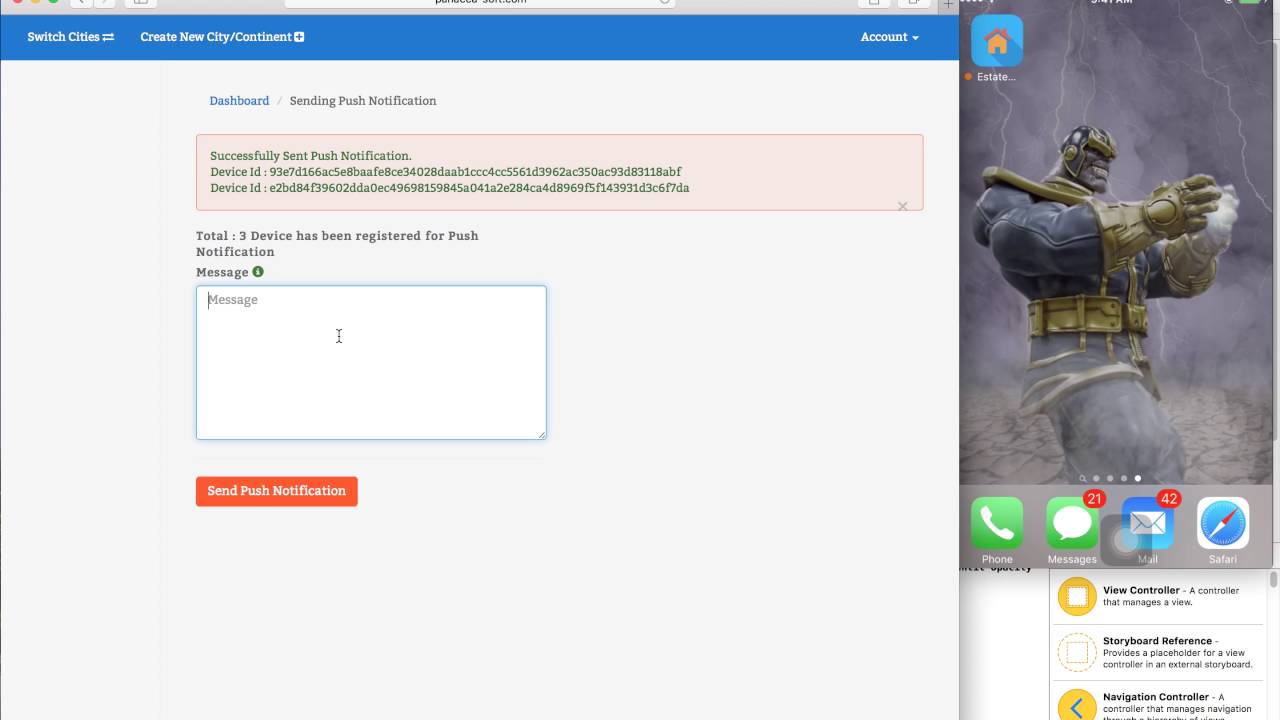Click the green info icon beside Message
Image resolution: width=1280 pixels, height=720 pixels.
coord(258,272)
